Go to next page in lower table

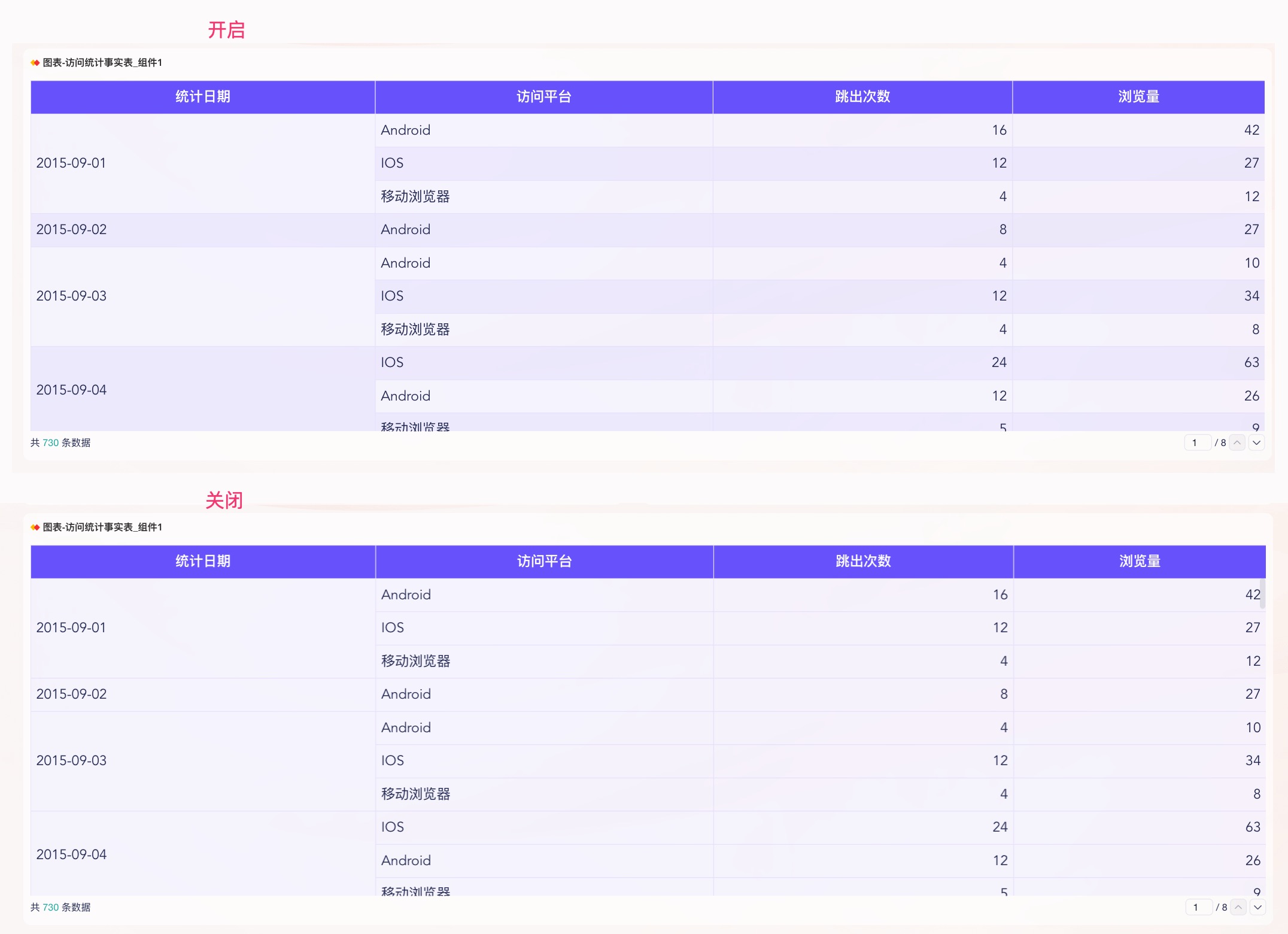click(1258, 907)
